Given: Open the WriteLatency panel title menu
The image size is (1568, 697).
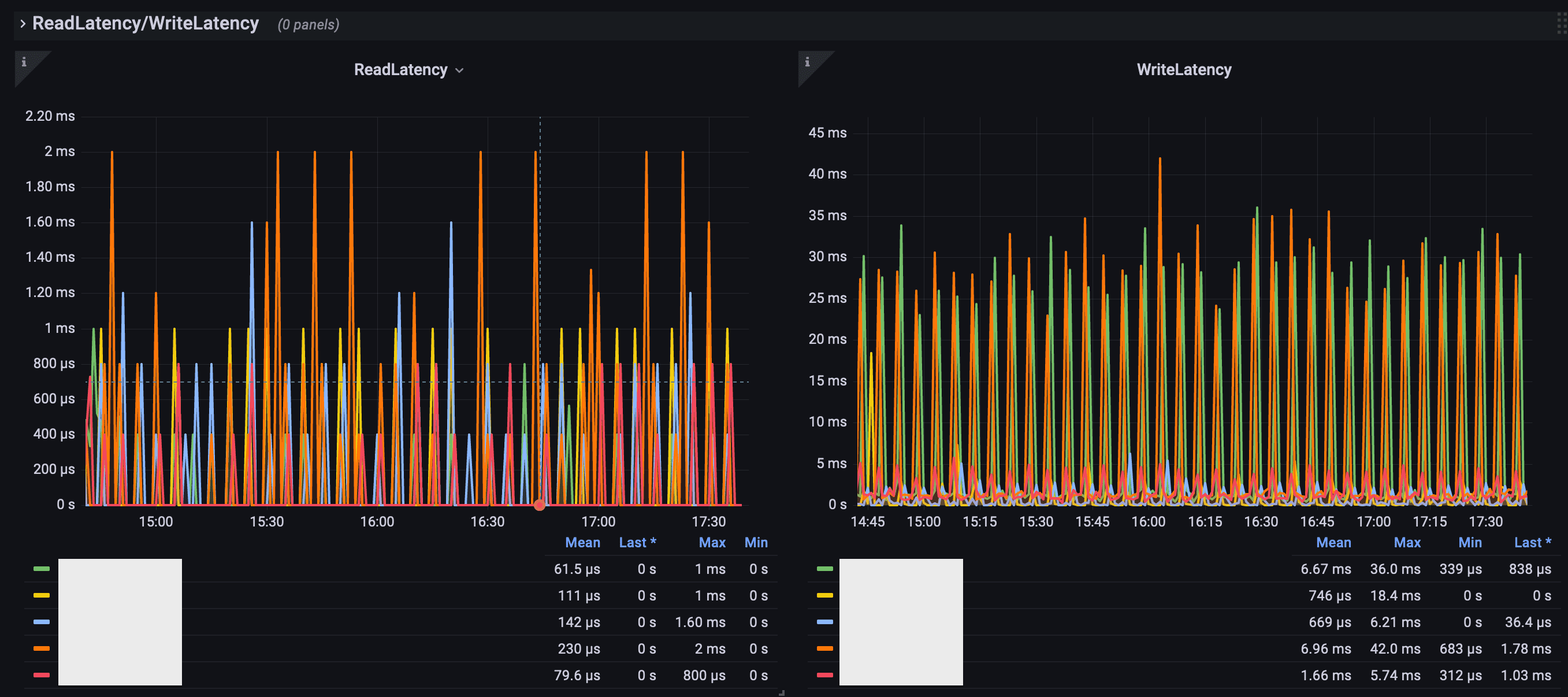Looking at the screenshot, I should click(x=1183, y=70).
